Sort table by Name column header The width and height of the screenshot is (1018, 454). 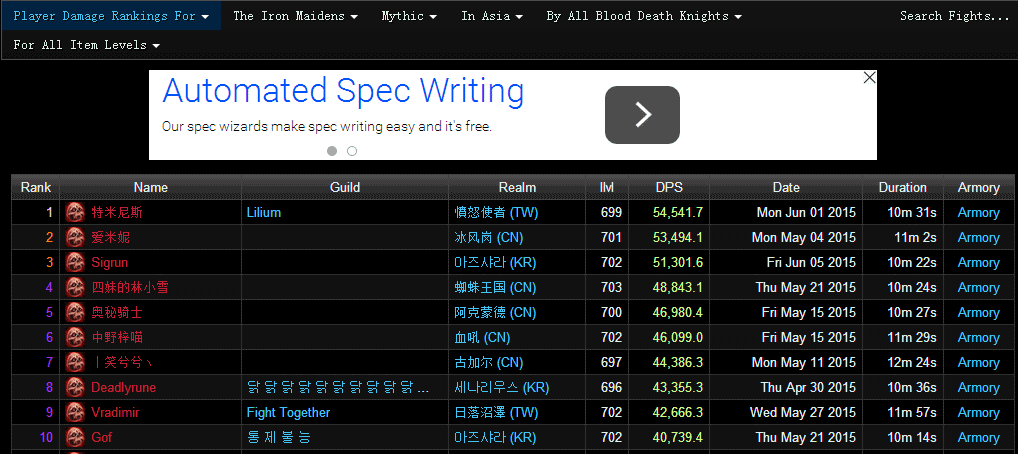(151, 187)
